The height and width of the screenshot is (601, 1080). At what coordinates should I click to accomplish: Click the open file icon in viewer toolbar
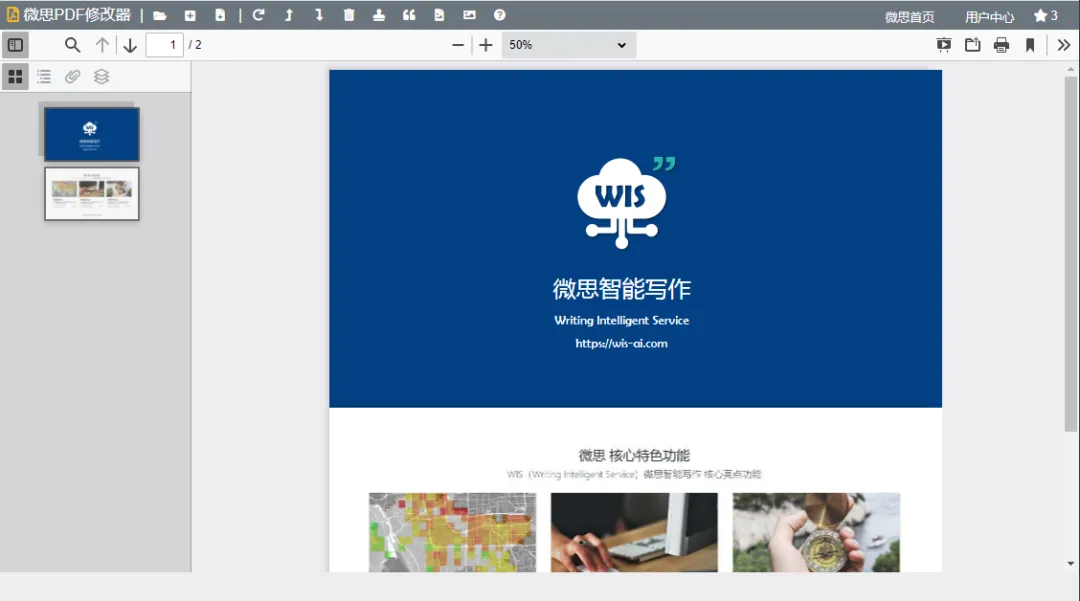[x=973, y=45]
